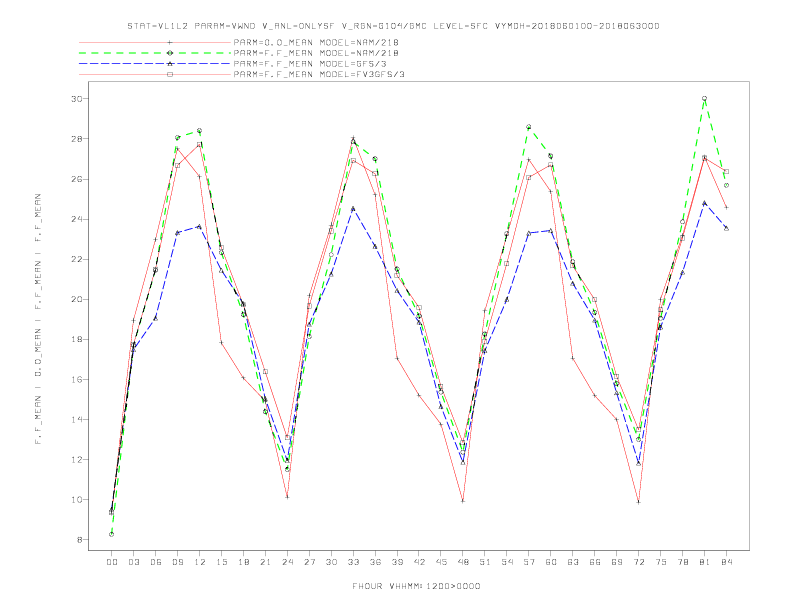Viewport: 792px width, 612px height.
Task: Select legend entry PARM=F.F_MEAN MODEL=GFS/3
Action: coord(310,64)
